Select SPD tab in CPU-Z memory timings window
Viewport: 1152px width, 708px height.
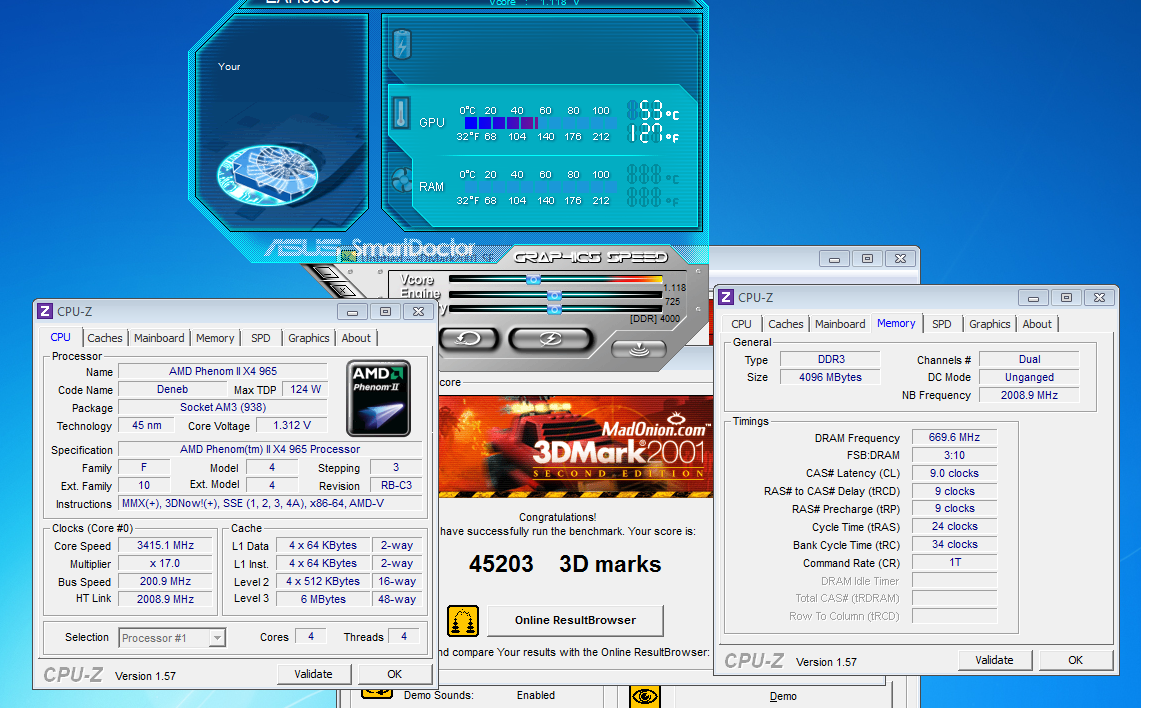coord(942,324)
